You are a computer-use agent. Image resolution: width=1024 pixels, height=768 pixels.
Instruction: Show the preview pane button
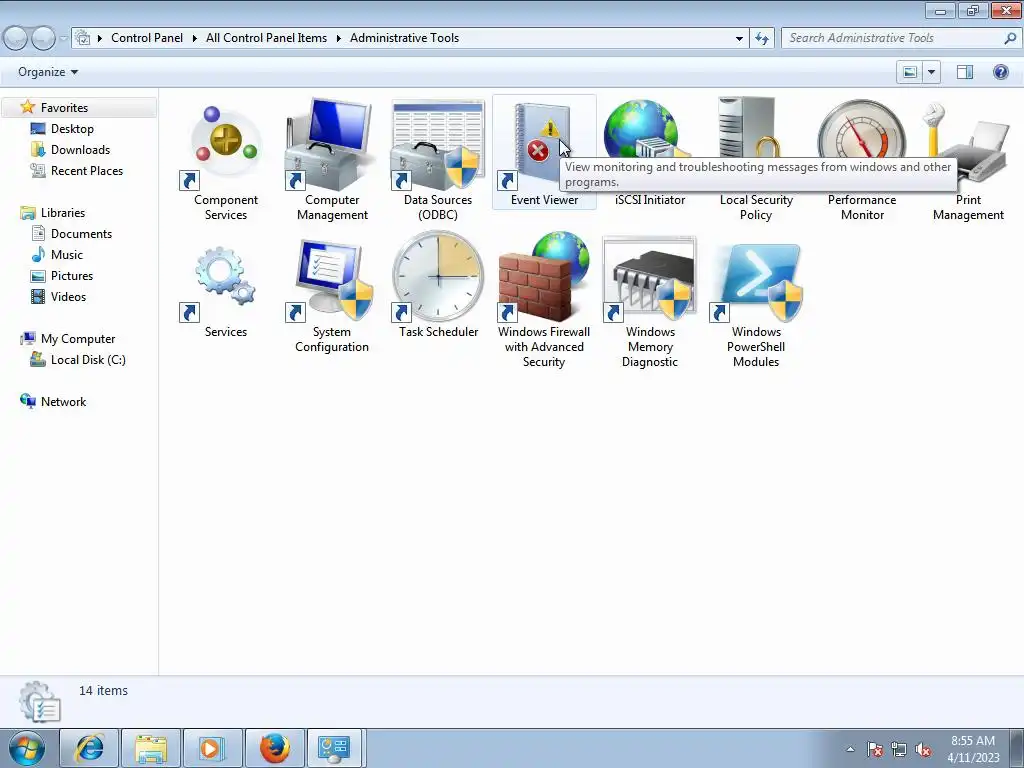click(965, 72)
